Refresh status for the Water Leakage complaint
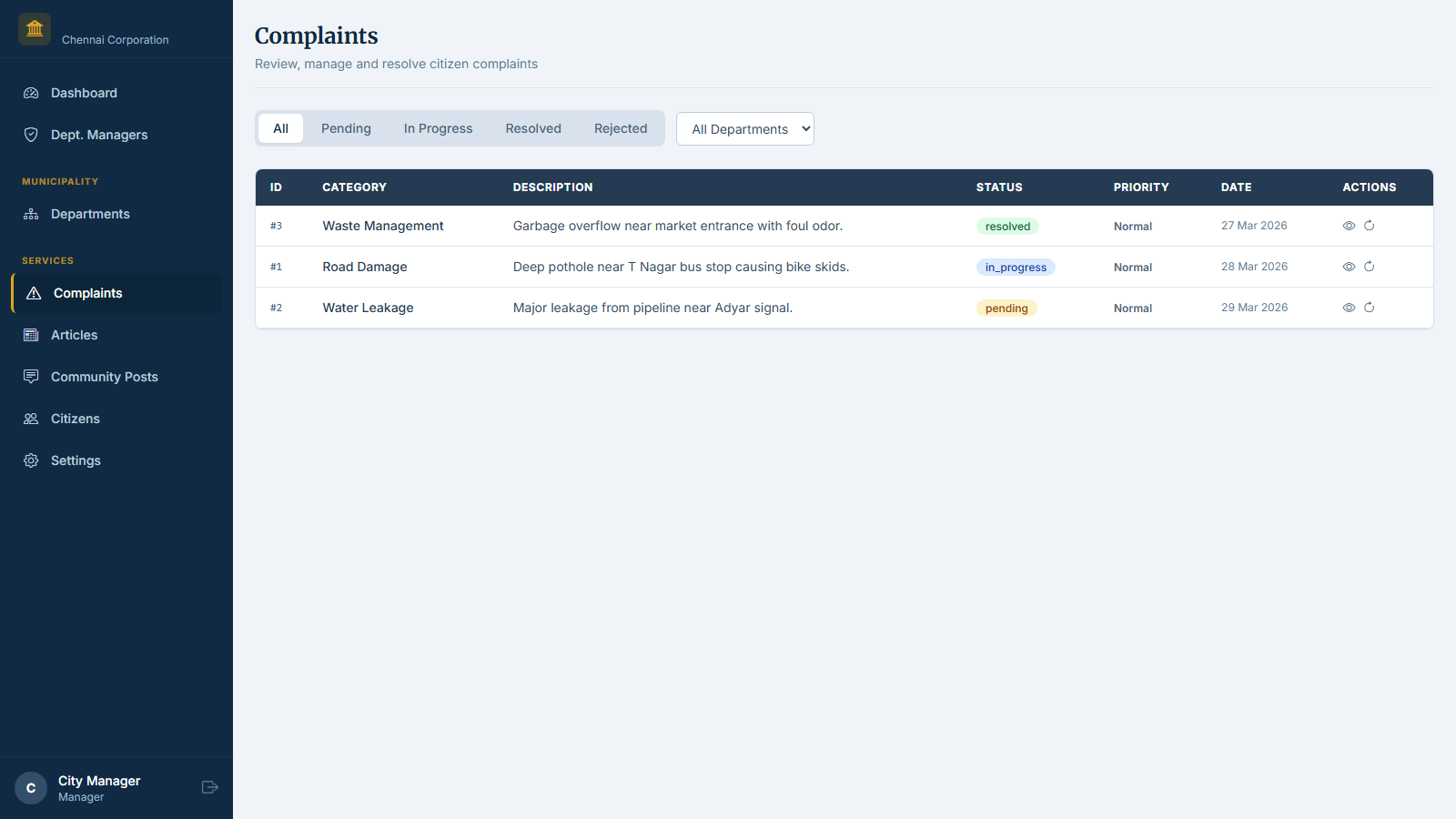This screenshot has width=1456, height=819. point(1370,308)
